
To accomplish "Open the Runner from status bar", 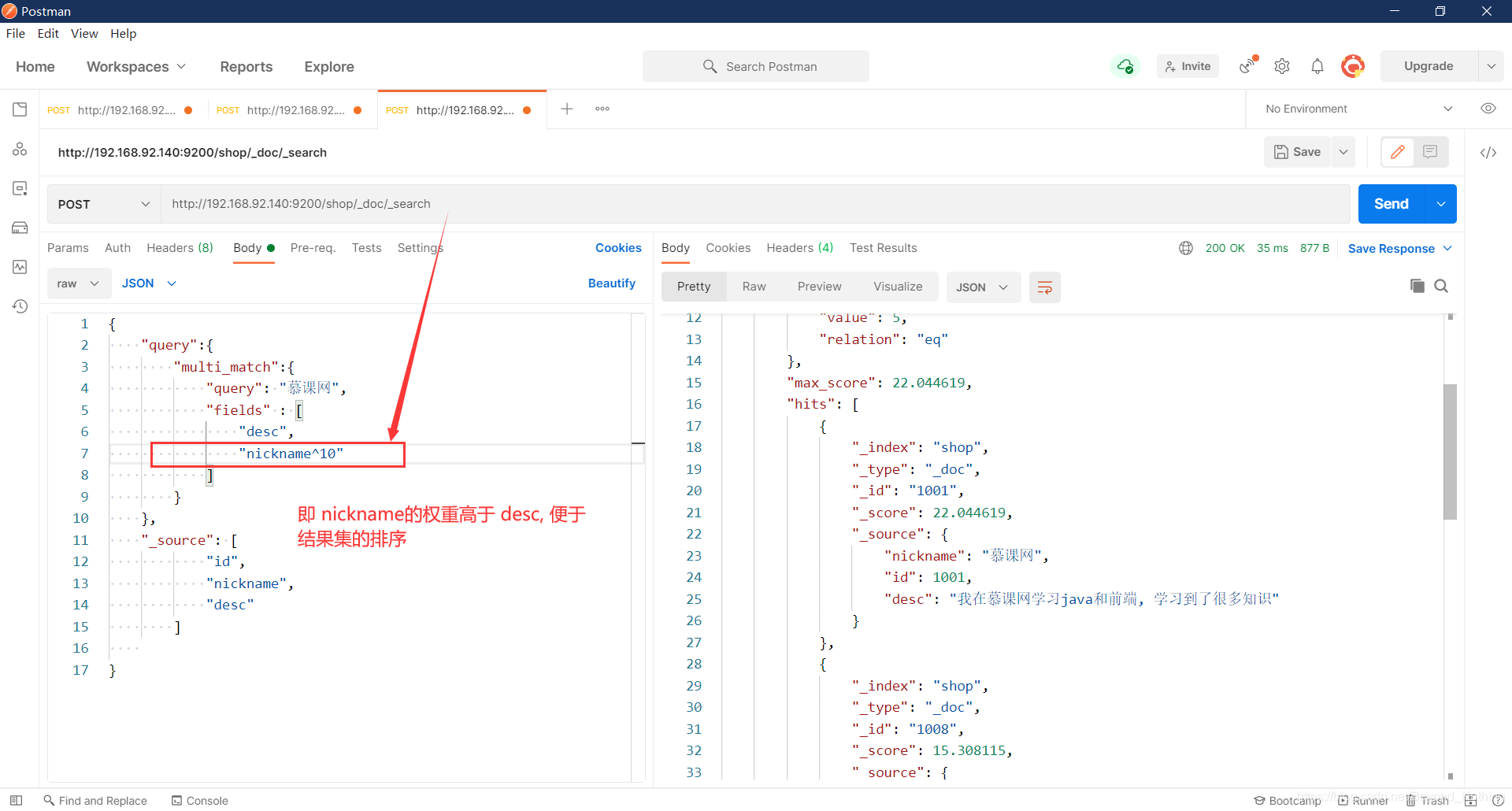I will point(1363,800).
